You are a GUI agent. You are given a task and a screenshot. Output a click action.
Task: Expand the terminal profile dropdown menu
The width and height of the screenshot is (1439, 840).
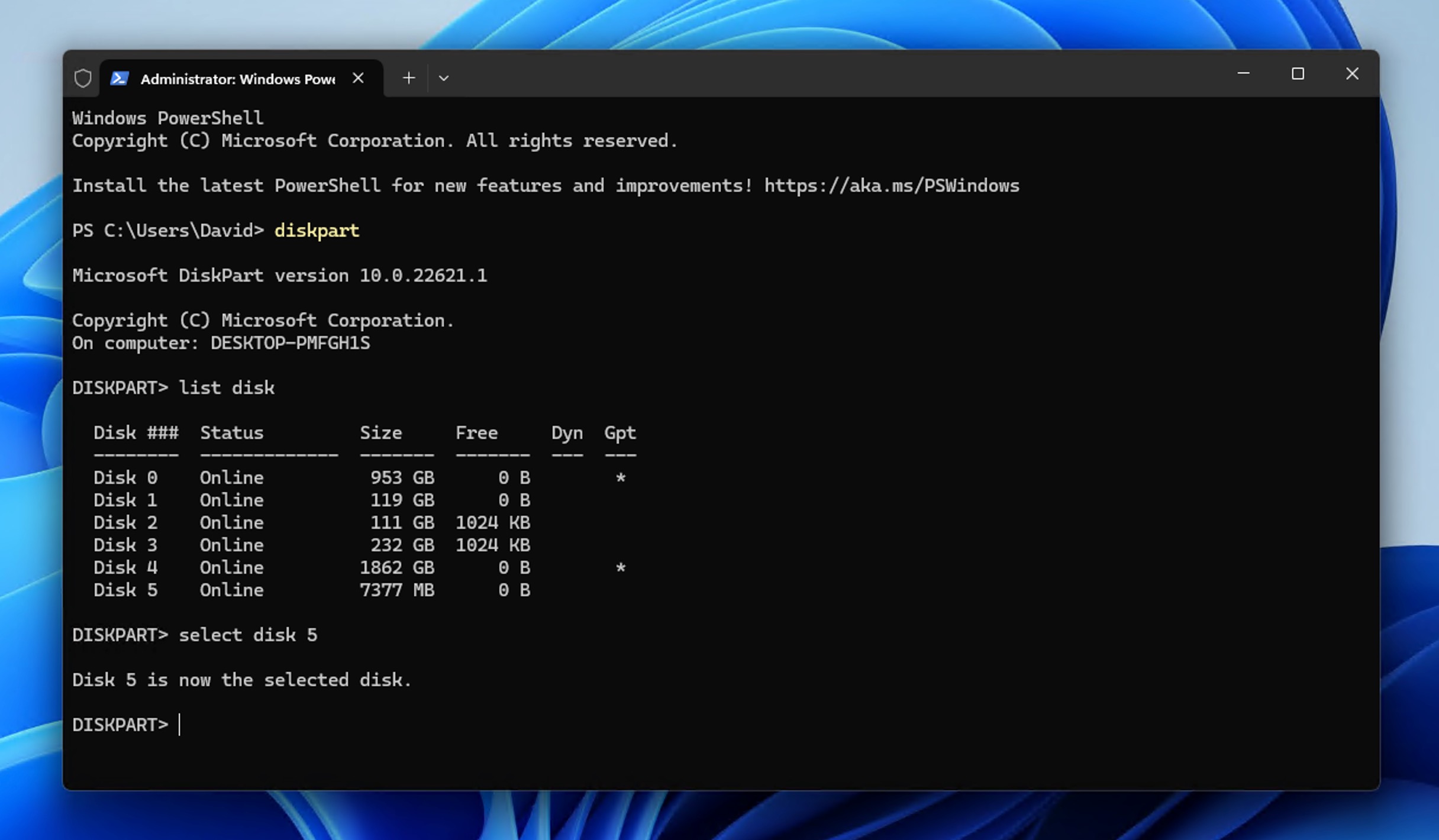[444, 77]
